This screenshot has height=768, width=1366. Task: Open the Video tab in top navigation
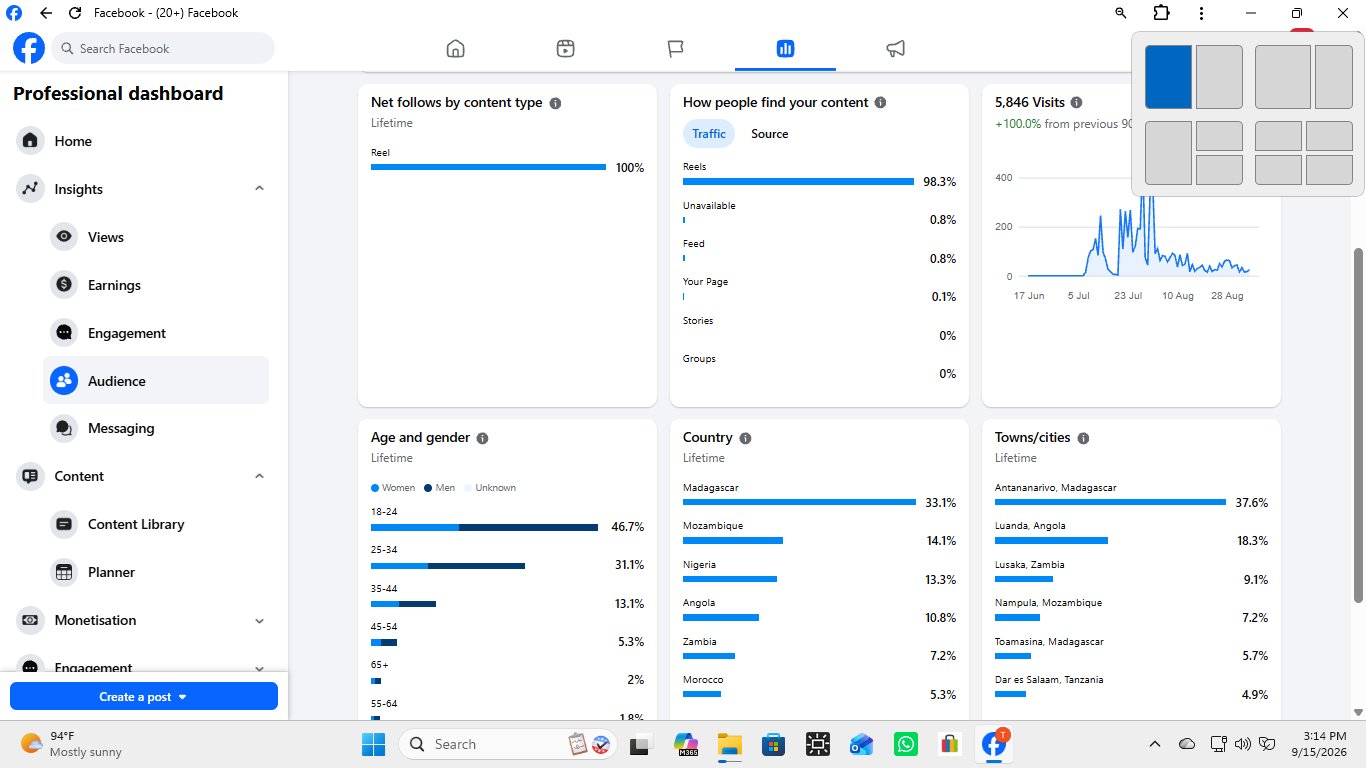tap(565, 48)
